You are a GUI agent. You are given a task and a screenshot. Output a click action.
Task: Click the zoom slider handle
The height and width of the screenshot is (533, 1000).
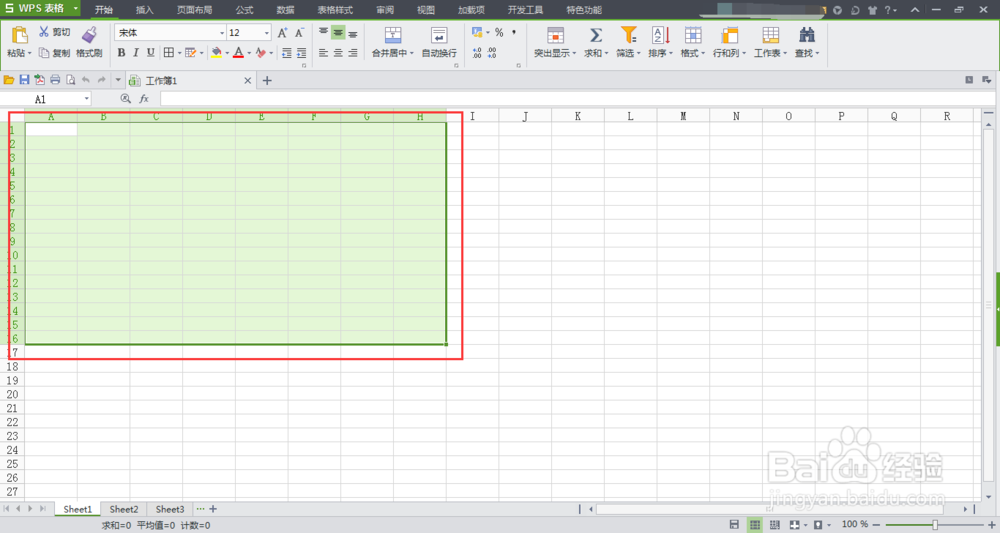point(935,524)
